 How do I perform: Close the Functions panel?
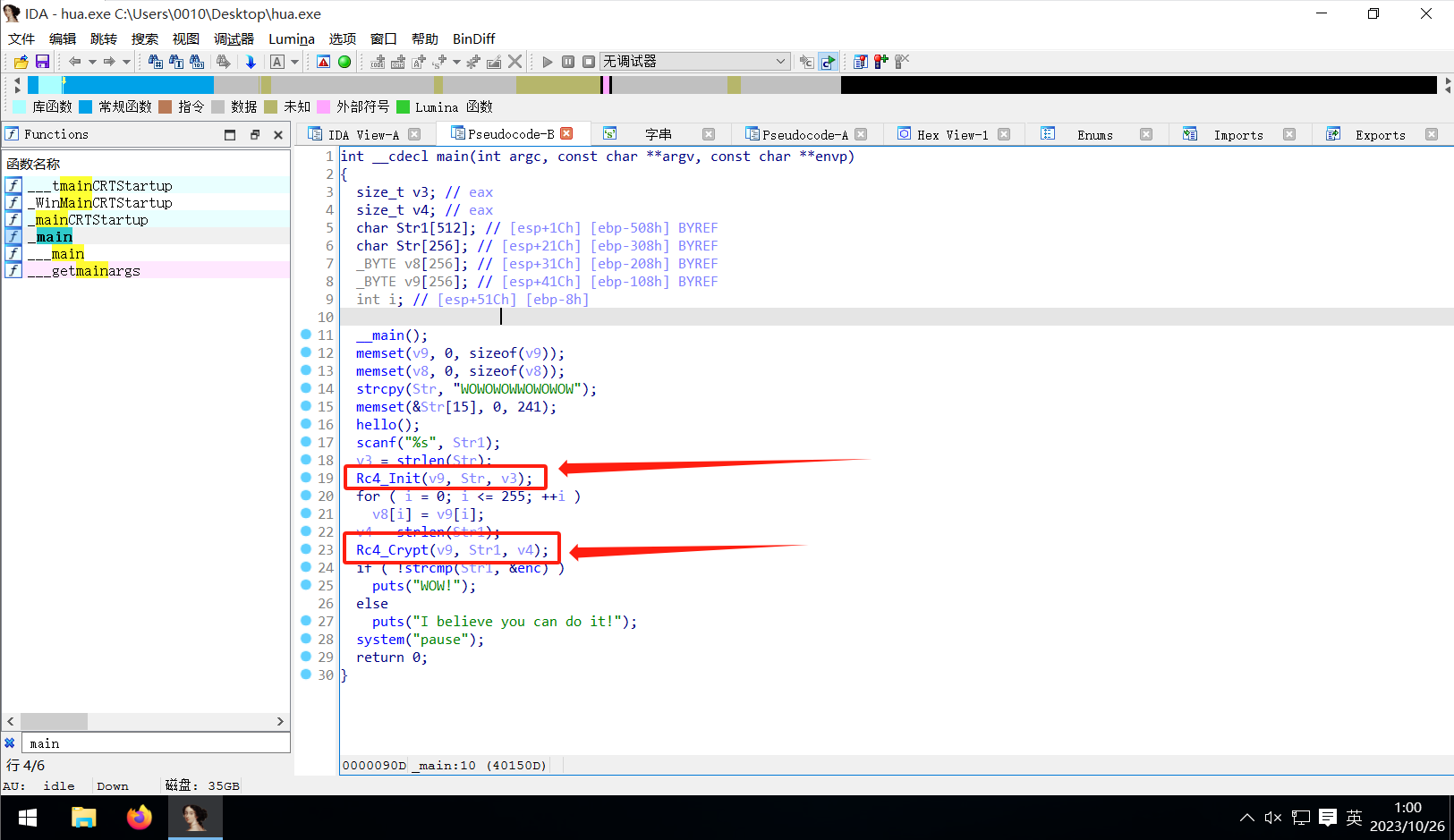coord(278,134)
